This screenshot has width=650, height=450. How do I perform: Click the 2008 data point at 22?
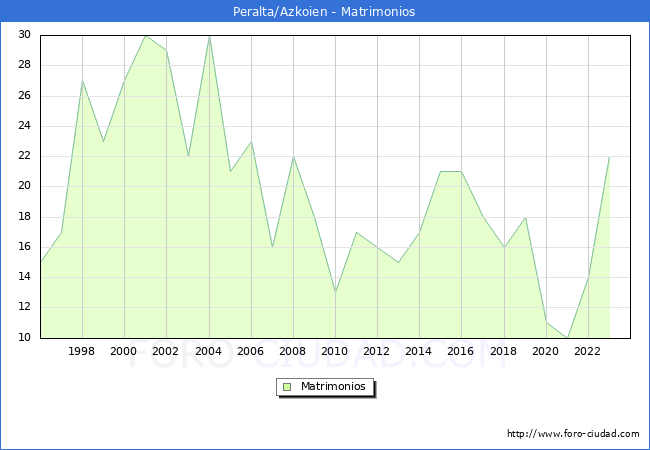[x=293, y=157]
